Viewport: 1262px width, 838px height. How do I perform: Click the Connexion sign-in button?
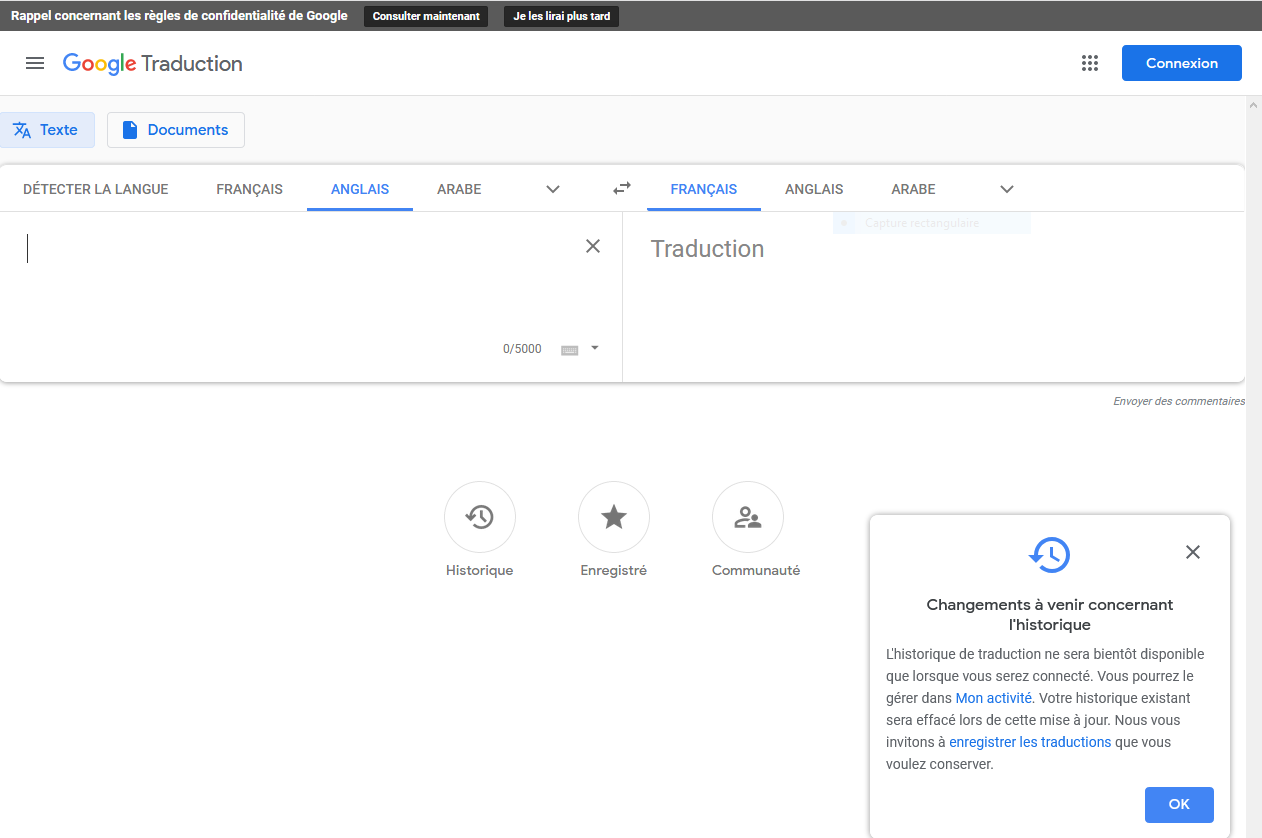pyautogui.click(x=1182, y=63)
